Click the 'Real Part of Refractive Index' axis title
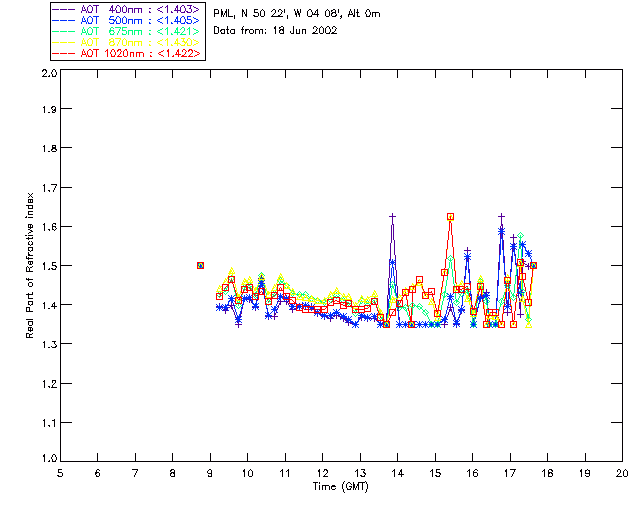The width and height of the screenshot is (640, 512). pos(30,265)
